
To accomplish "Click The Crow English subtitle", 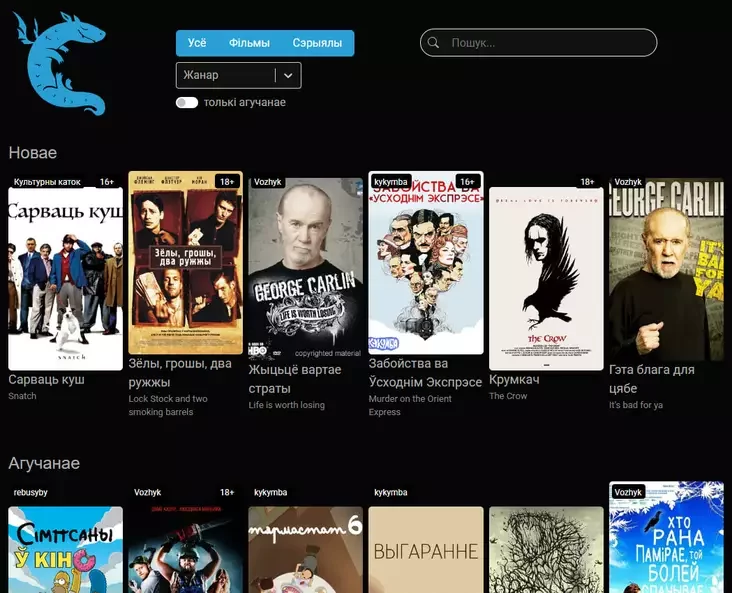I will pyautogui.click(x=508, y=396).
